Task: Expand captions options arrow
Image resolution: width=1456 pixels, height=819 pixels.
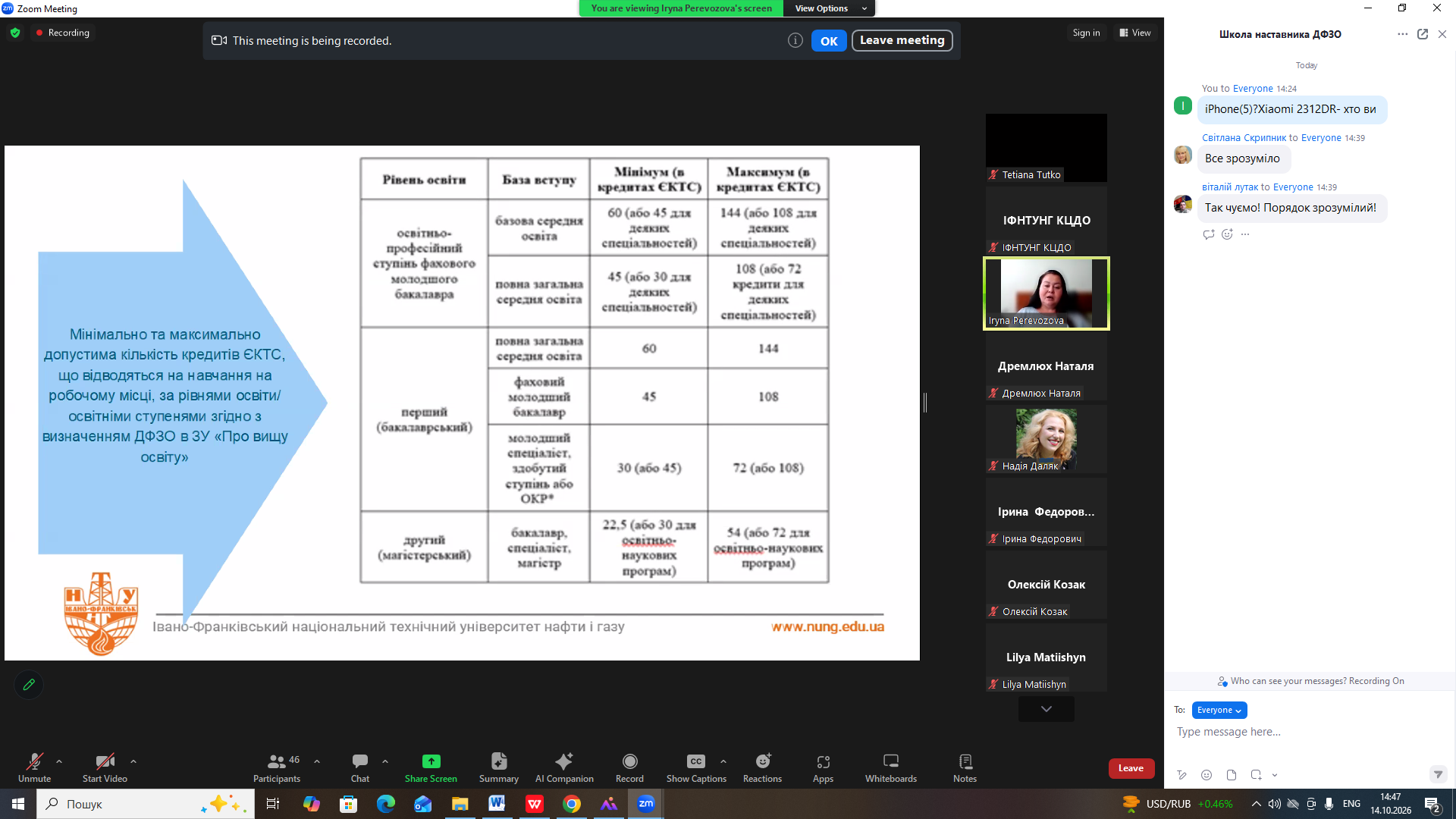Action: point(723,761)
